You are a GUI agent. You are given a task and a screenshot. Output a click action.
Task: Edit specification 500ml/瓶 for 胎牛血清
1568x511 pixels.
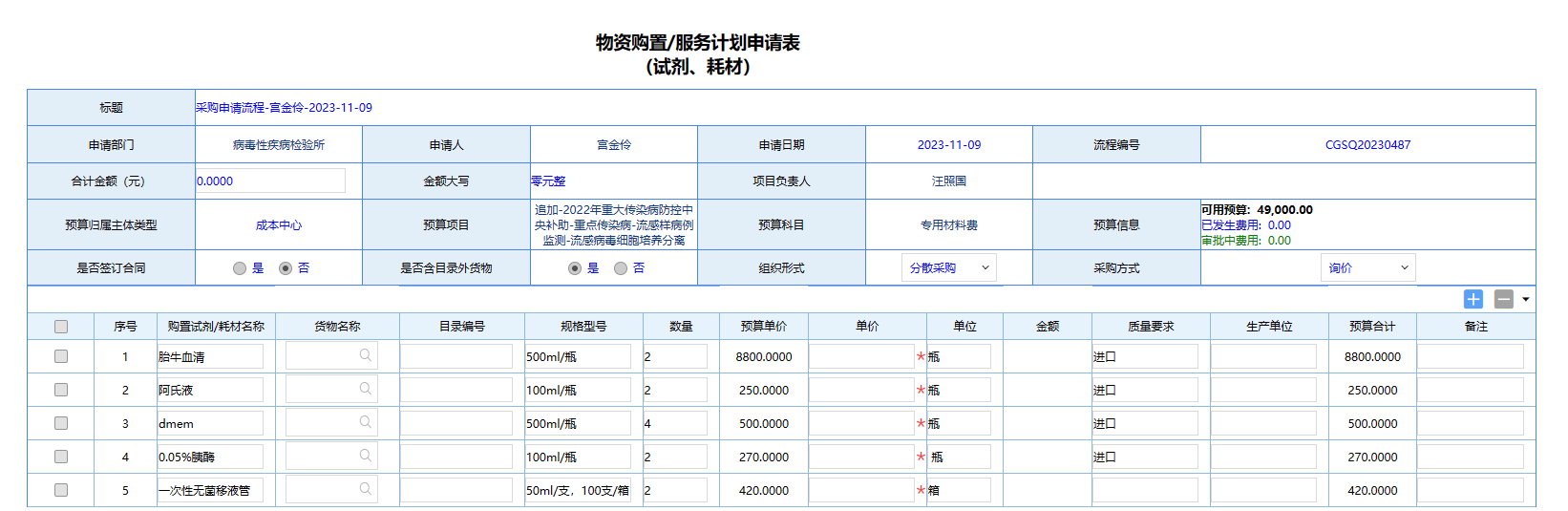coord(578,356)
